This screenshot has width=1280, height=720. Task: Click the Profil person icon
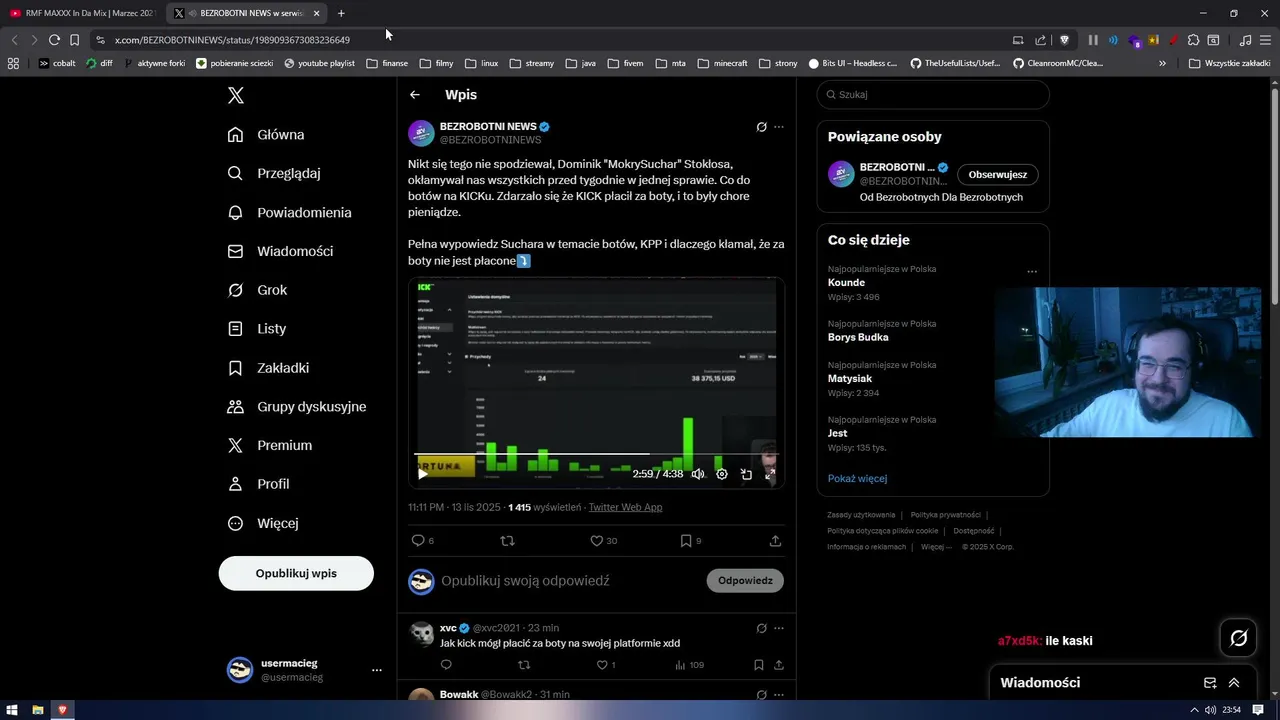[235, 484]
